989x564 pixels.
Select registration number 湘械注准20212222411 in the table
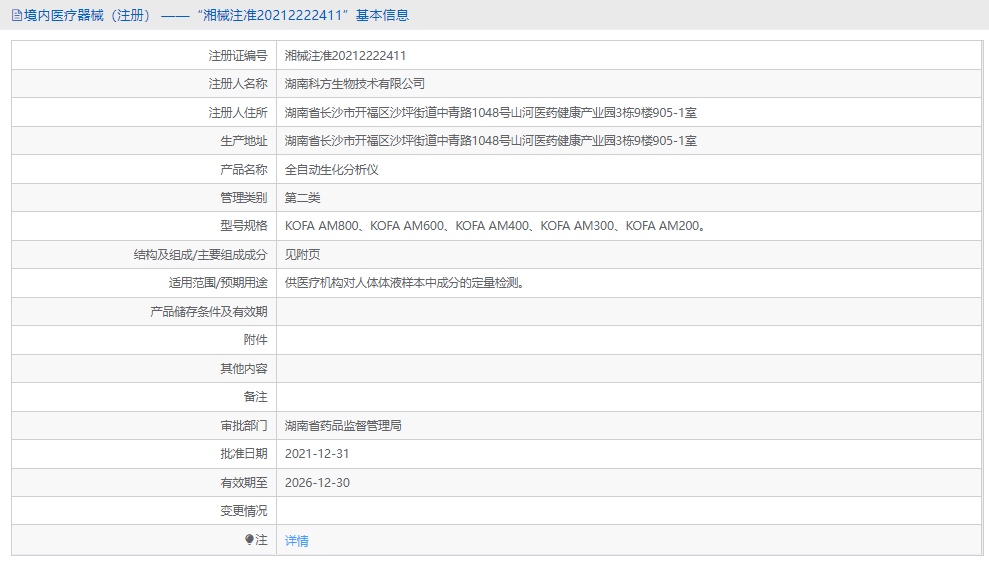click(345, 56)
